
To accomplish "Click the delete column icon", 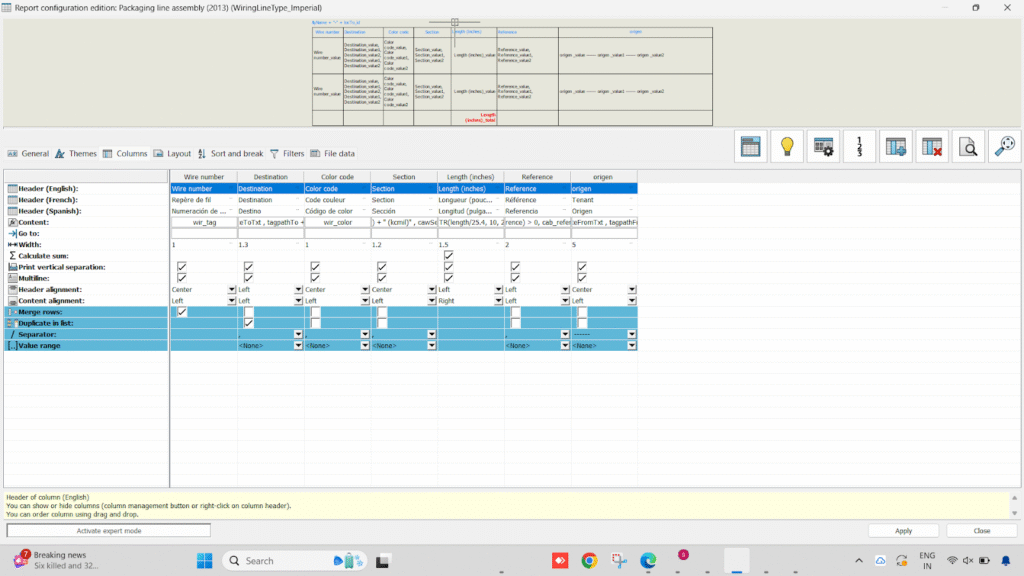I will 932,146.
